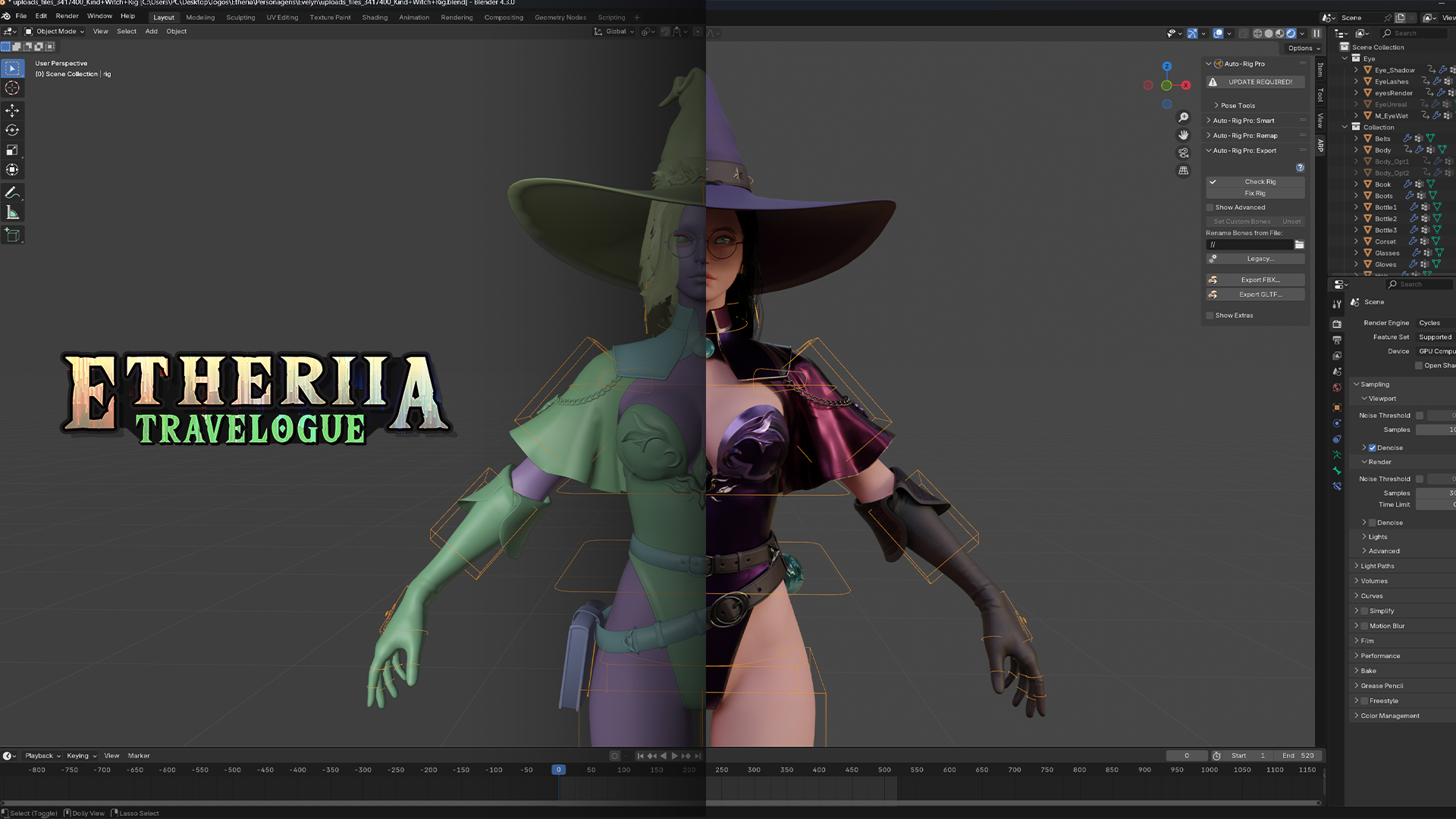
Task: Open the ARP sidebar tab
Action: [x=1320, y=145]
